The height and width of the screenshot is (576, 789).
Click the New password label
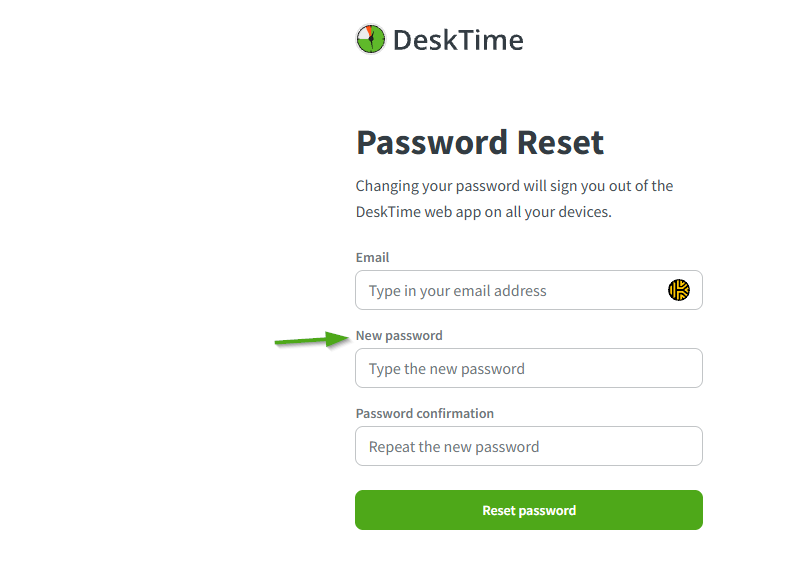pyautogui.click(x=399, y=335)
